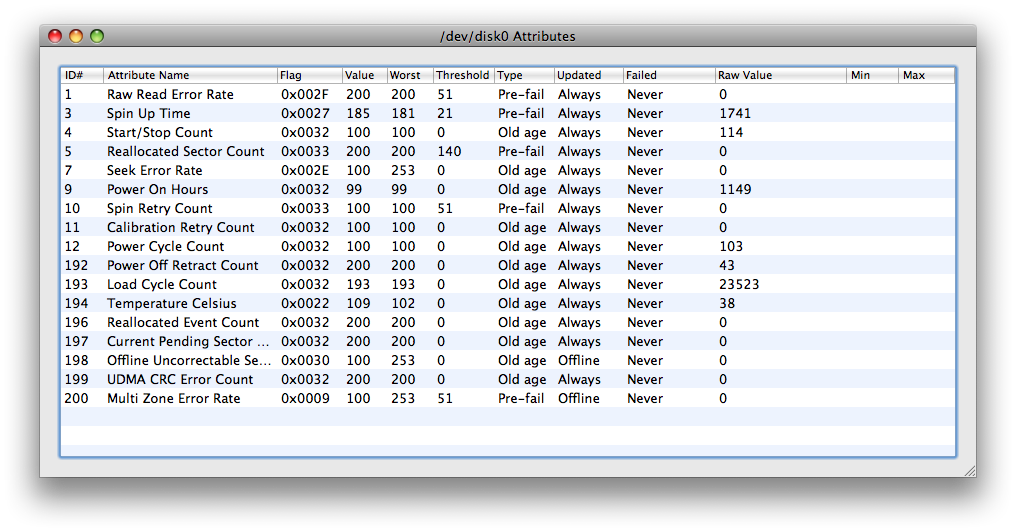The image size is (1016, 532).
Task: Click the Max column header
Action: coord(927,75)
